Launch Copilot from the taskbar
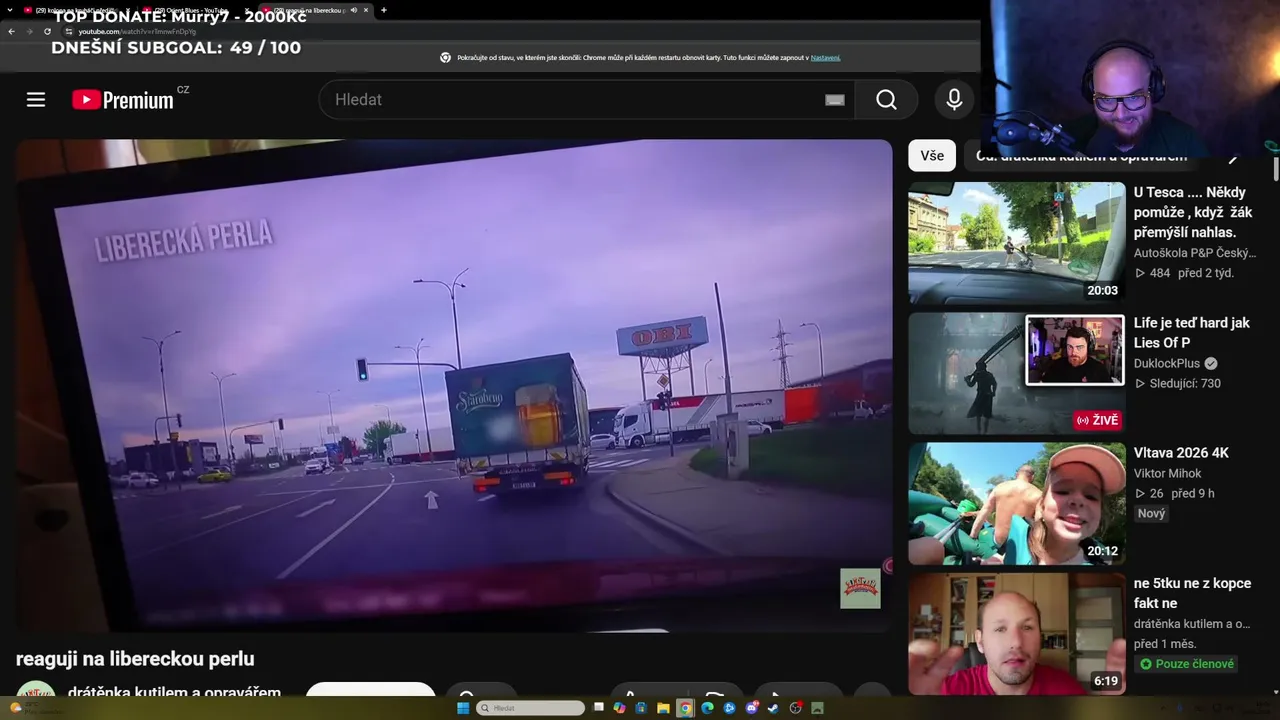The width and height of the screenshot is (1280, 720). 620,708
